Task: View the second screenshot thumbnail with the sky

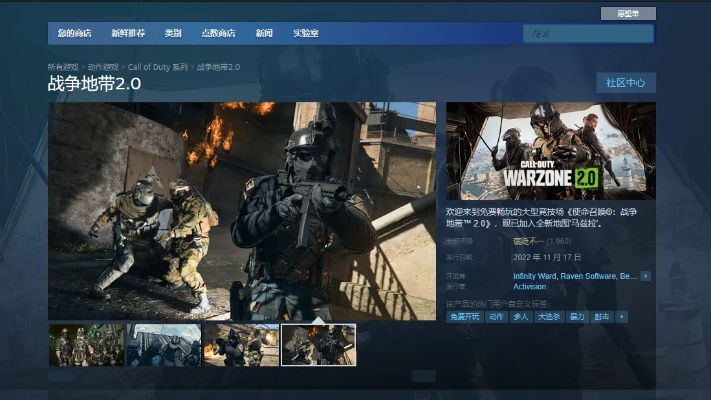Action: 164,344
